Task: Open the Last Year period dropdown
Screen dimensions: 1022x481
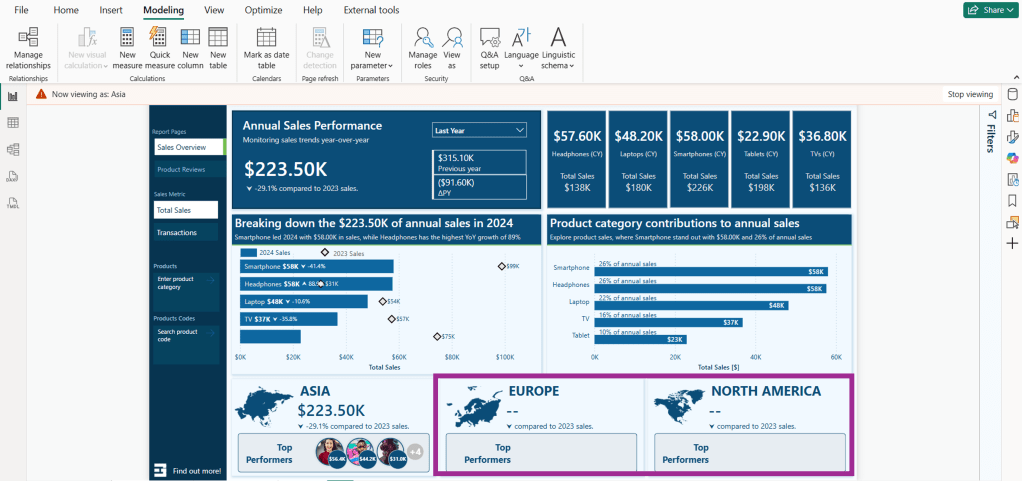Action: point(479,130)
